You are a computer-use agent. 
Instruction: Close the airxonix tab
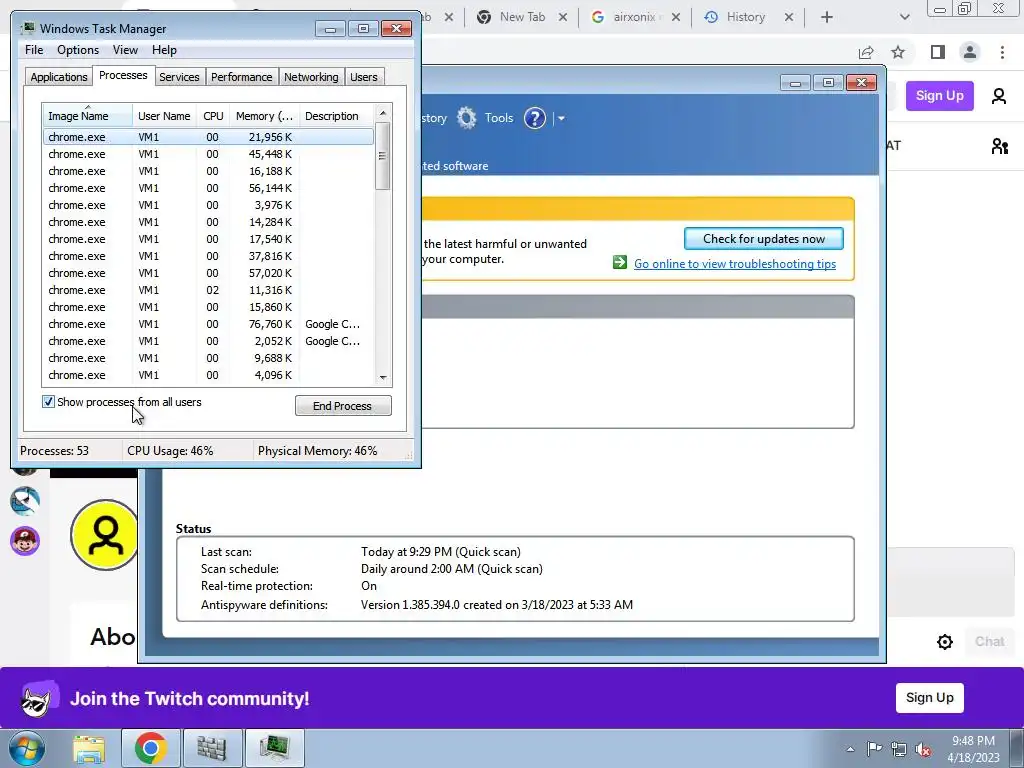tap(675, 17)
